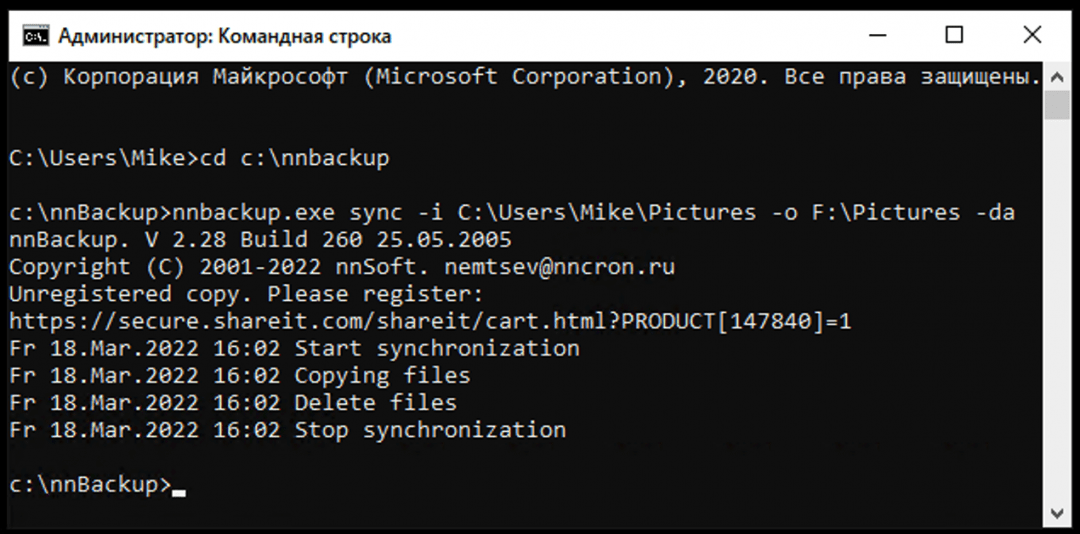The height and width of the screenshot is (534, 1080).
Task: Click the "Delete files" log line
Action: pyautogui.click(x=375, y=403)
